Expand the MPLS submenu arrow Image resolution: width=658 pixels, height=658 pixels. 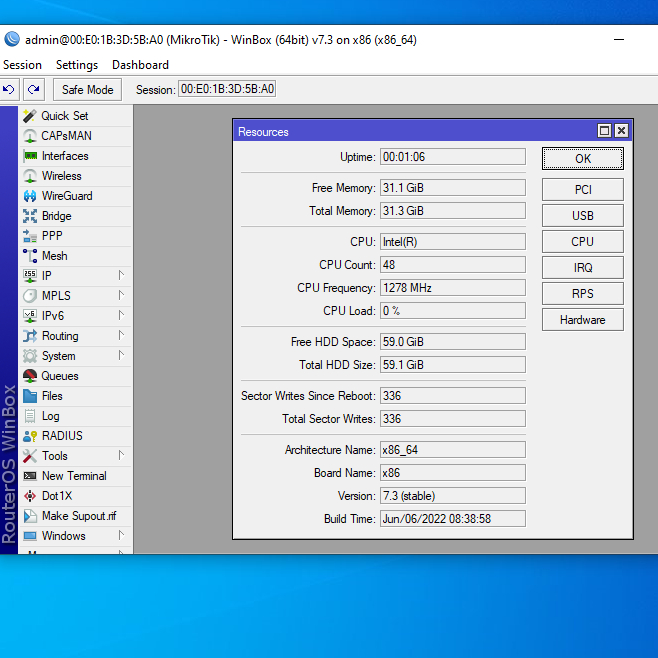(x=121, y=295)
